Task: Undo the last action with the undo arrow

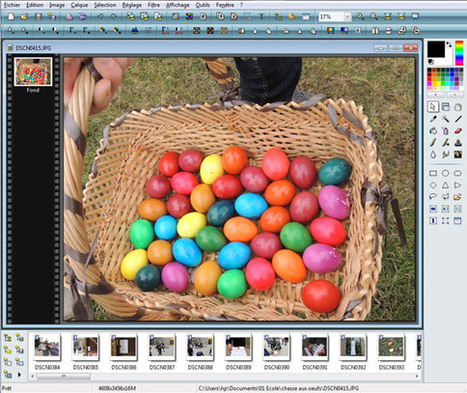Action: click(x=100, y=17)
